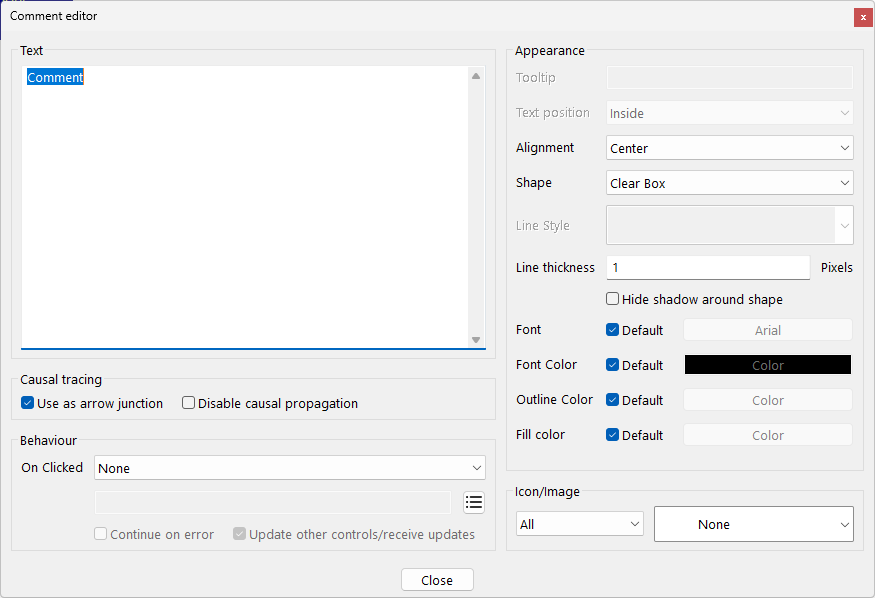Screen dimensions: 875x598
Task: Uncheck Default next to Font
Action: pos(612,330)
